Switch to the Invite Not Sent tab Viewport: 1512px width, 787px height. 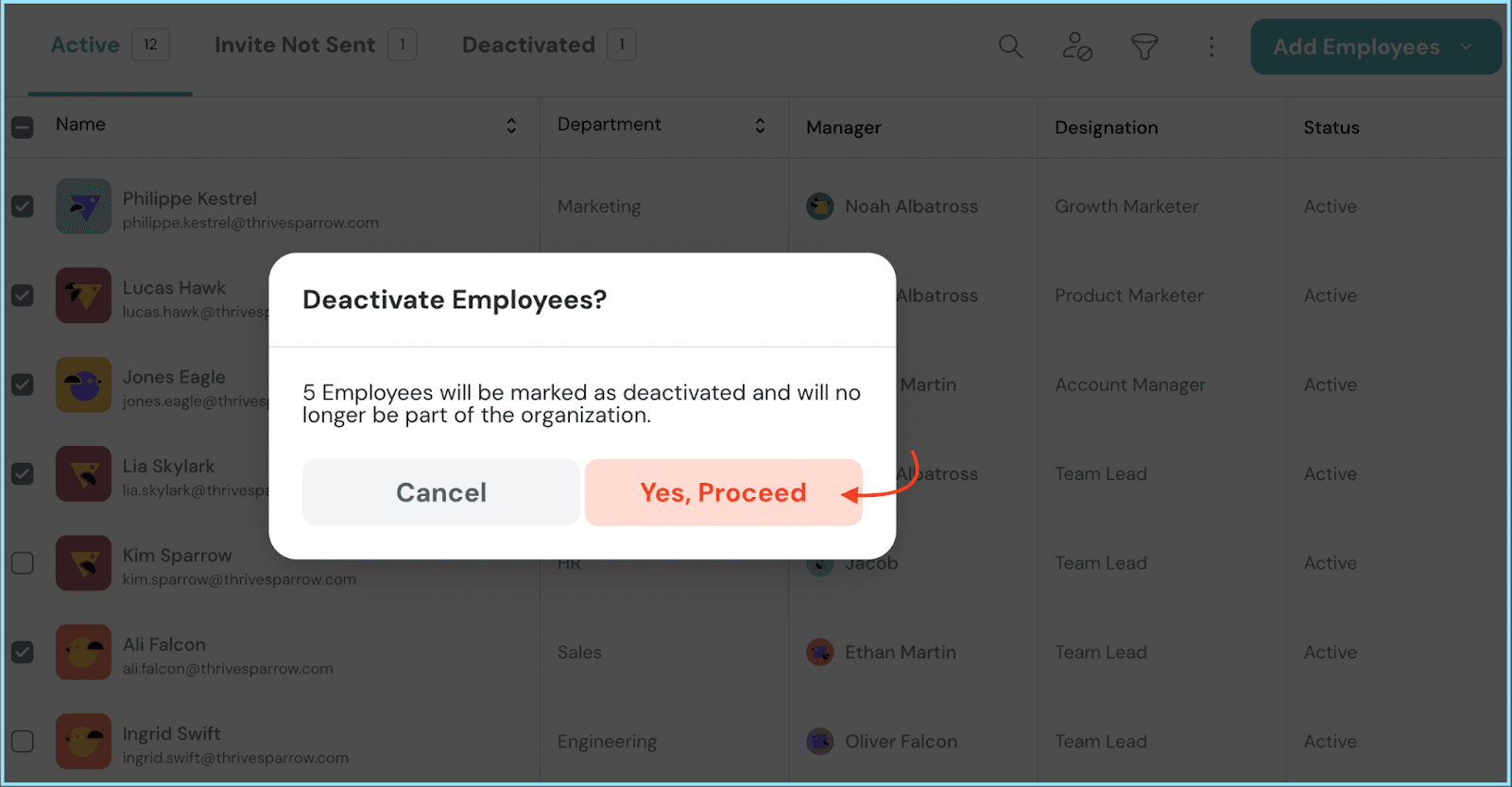(295, 45)
